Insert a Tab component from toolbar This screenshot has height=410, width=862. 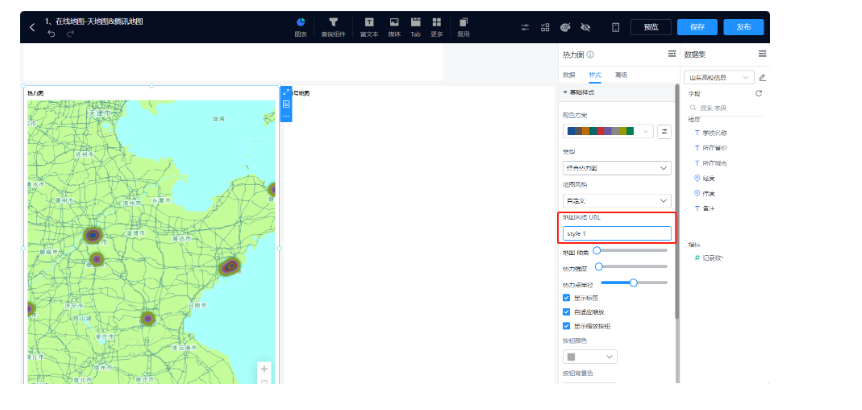(x=416, y=27)
